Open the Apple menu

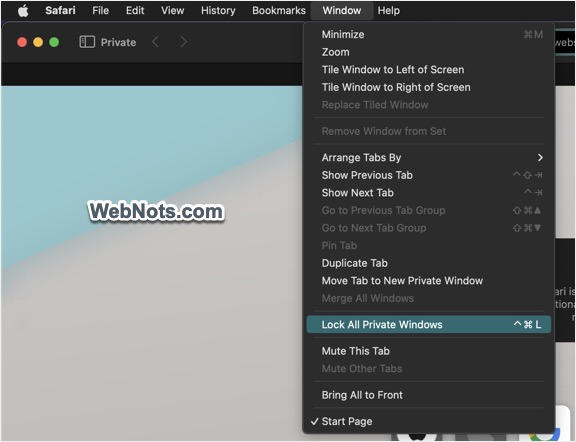point(23,11)
